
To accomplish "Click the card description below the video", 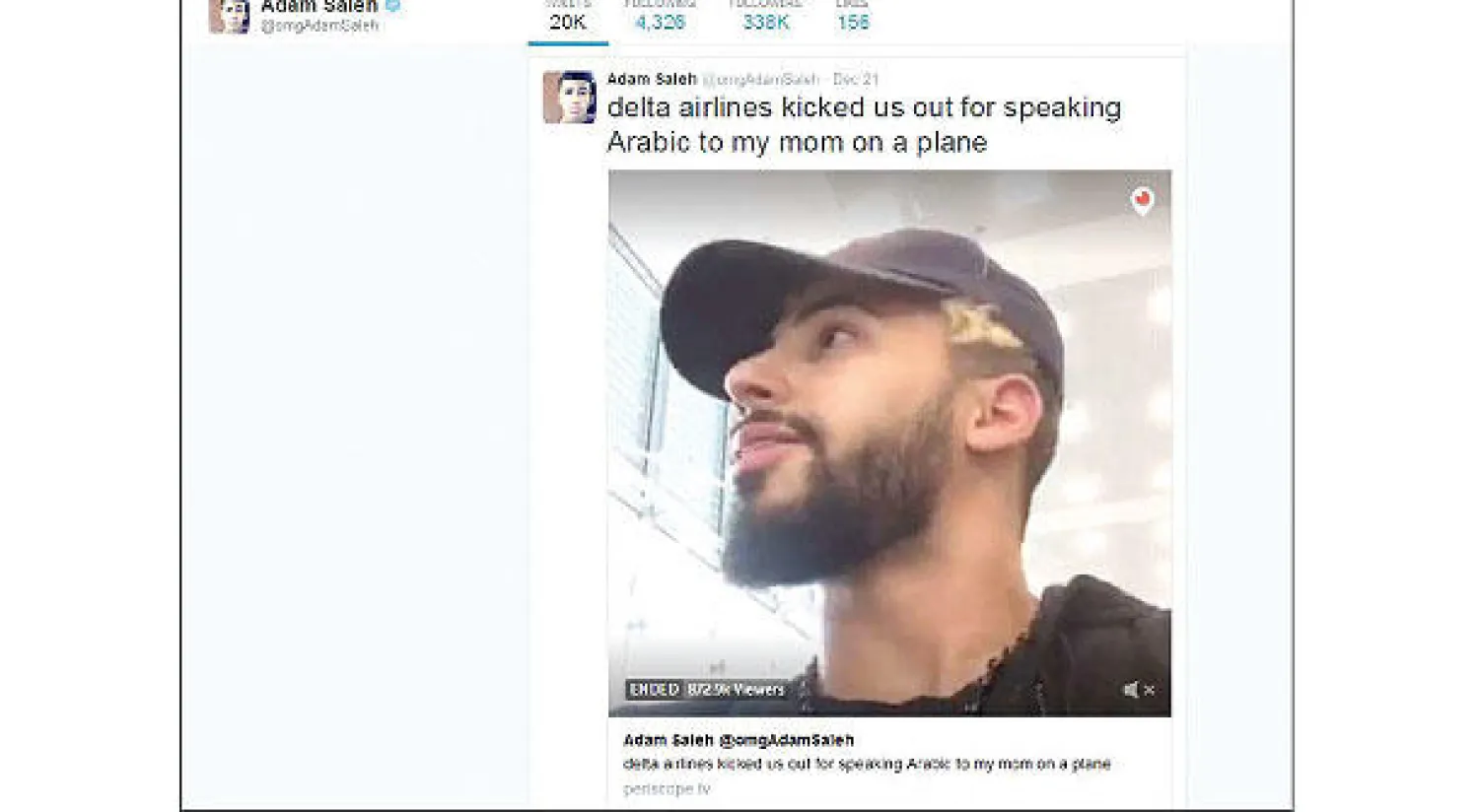I will click(x=867, y=764).
